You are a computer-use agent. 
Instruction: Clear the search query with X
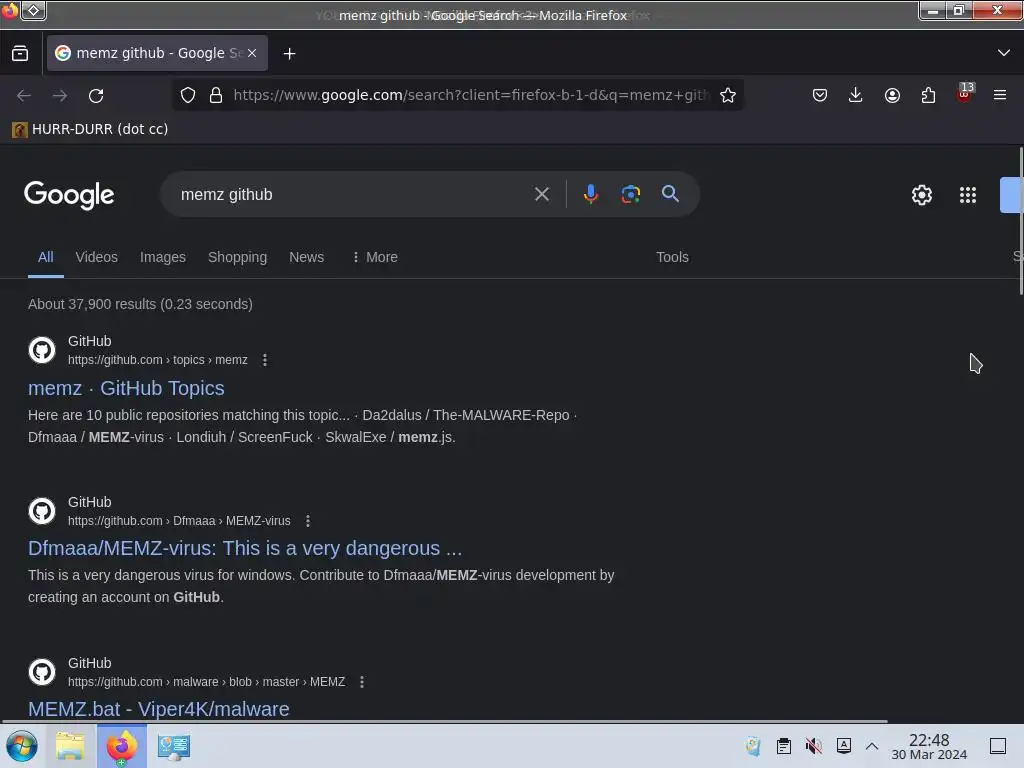click(x=541, y=195)
